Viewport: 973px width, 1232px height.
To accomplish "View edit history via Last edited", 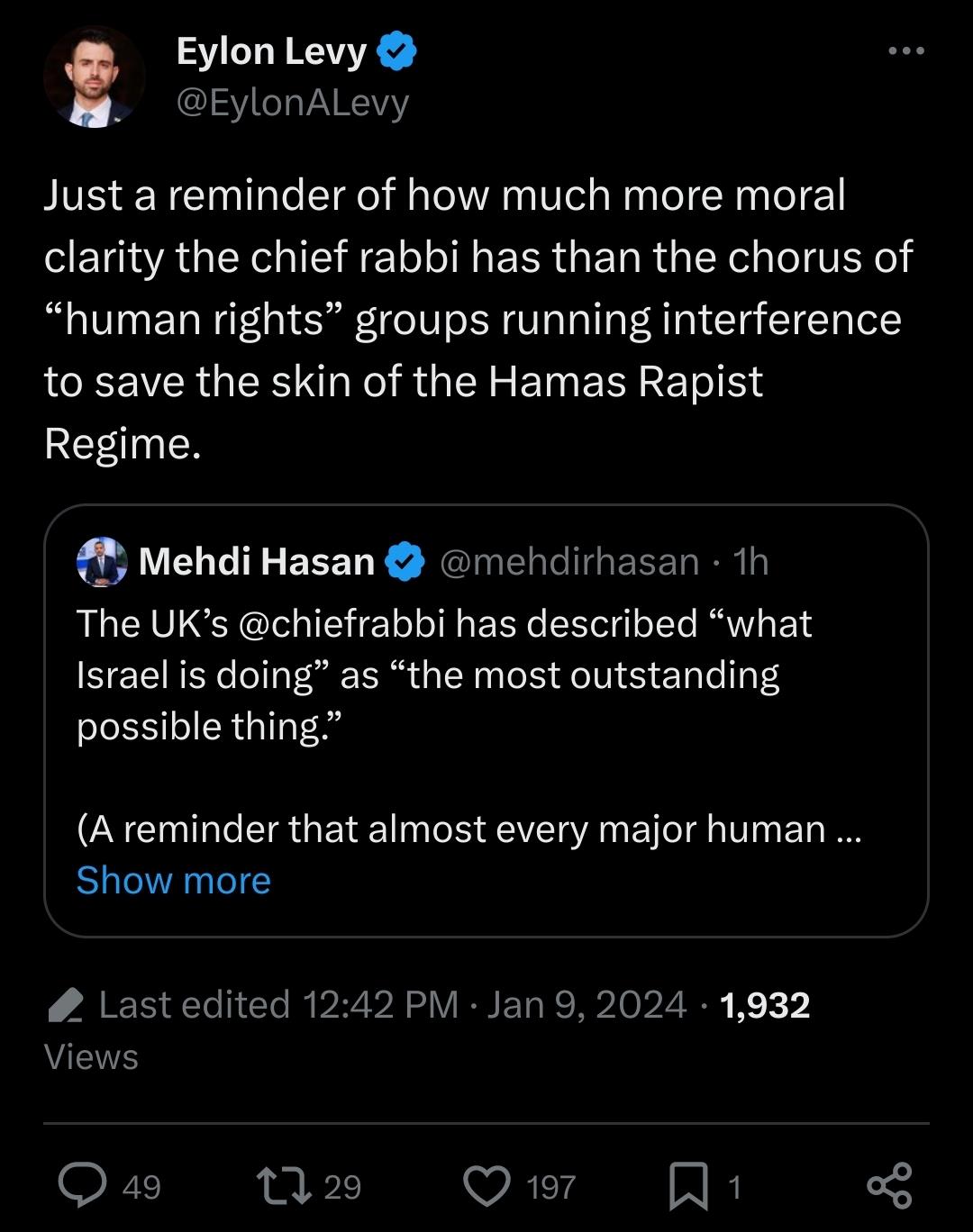I will [279, 1004].
